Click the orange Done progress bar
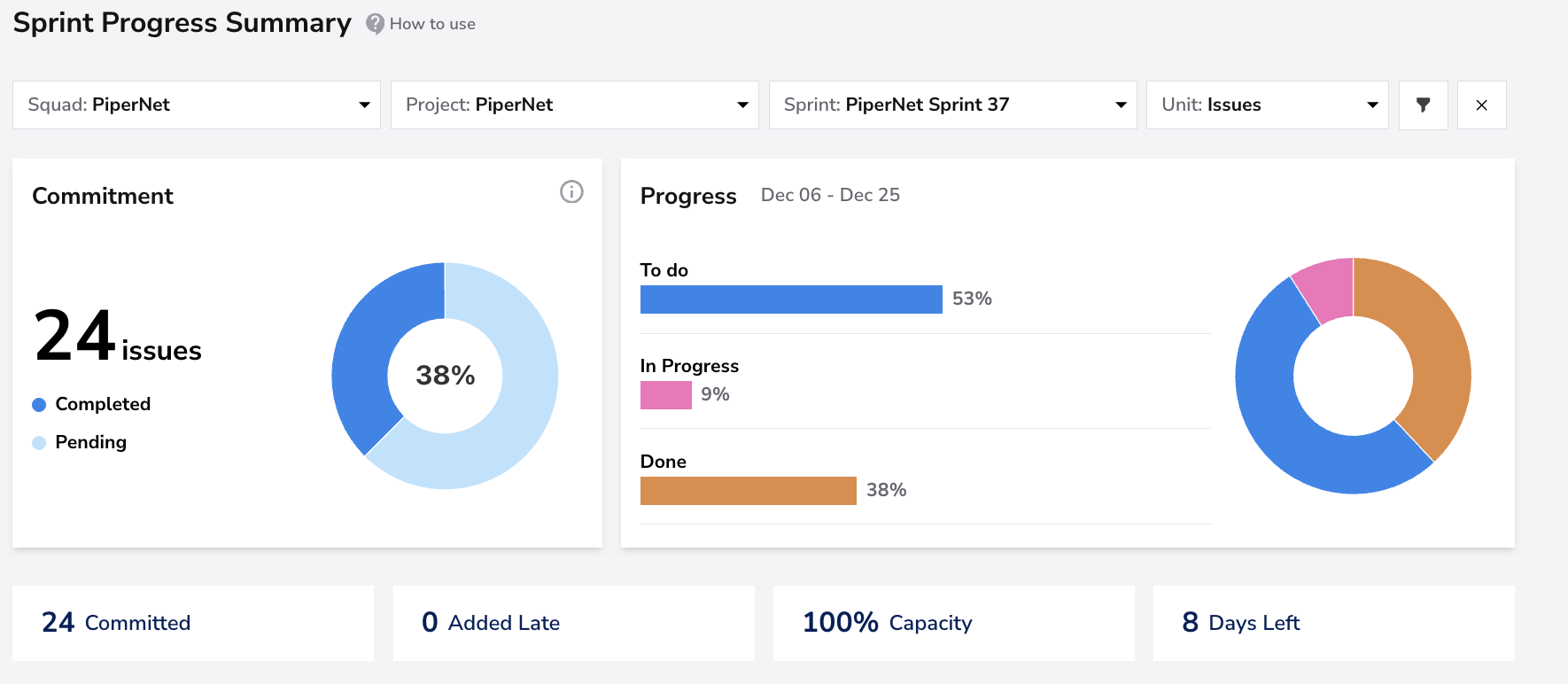The height and width of the screenshot is (684, 1568). (x=749, y=491)
